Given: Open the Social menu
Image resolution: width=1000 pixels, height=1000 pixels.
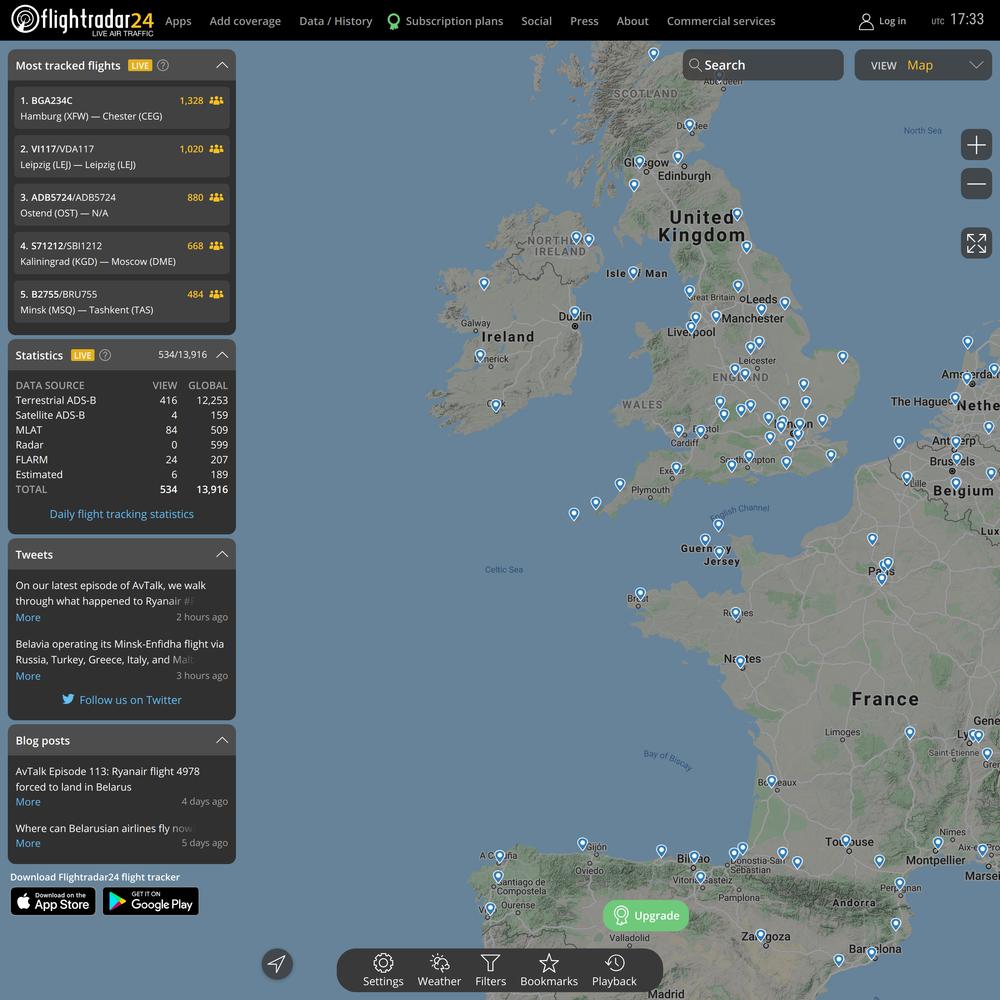Looking at the screenshot, I should point(536,21).
